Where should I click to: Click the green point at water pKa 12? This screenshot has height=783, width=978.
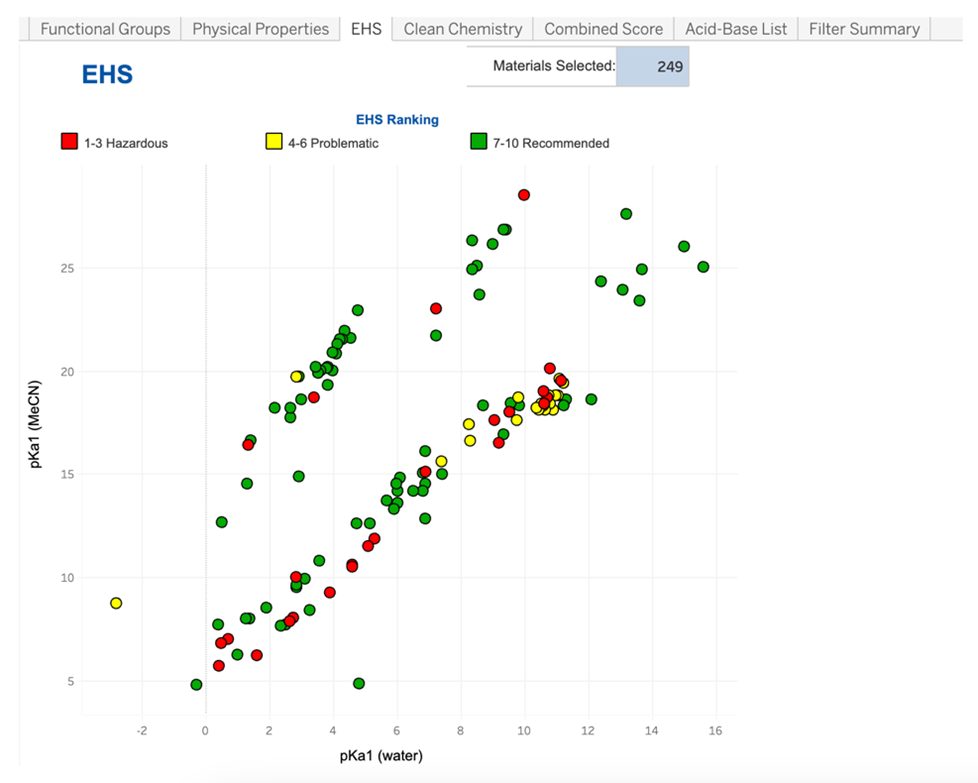(x=591, y=399)
